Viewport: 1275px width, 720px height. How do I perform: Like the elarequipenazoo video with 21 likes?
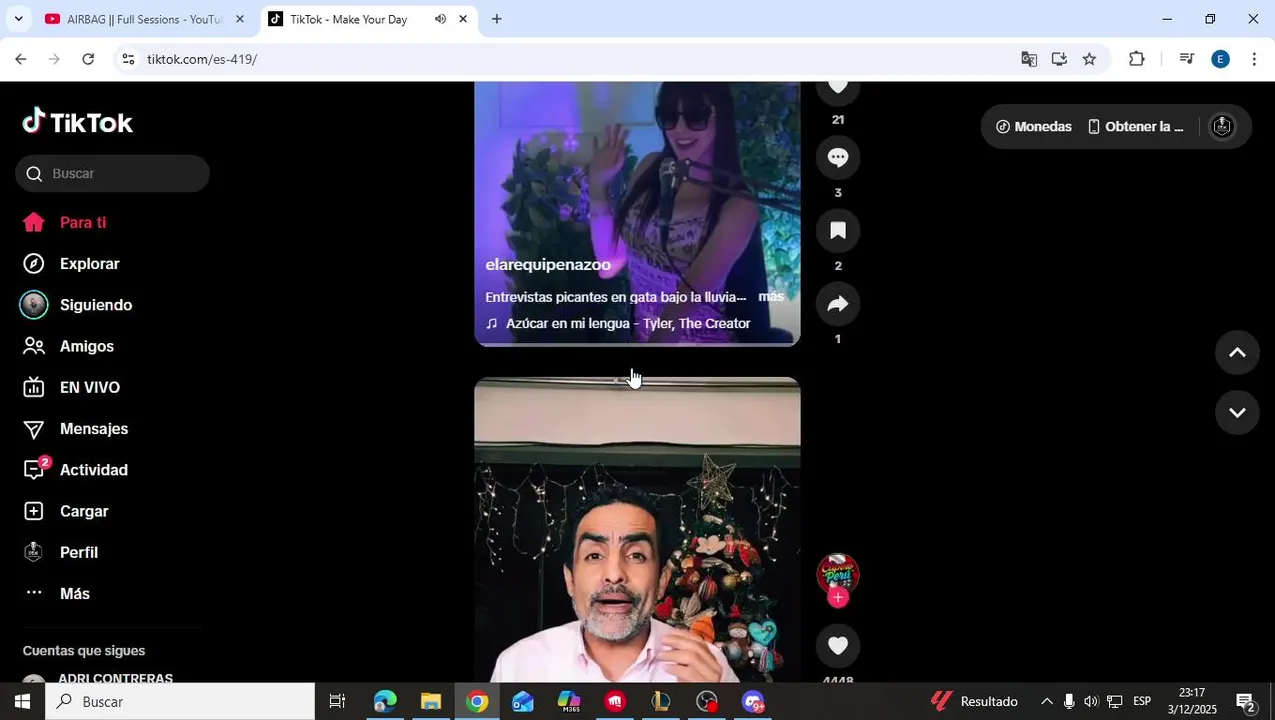click(838, 90)
